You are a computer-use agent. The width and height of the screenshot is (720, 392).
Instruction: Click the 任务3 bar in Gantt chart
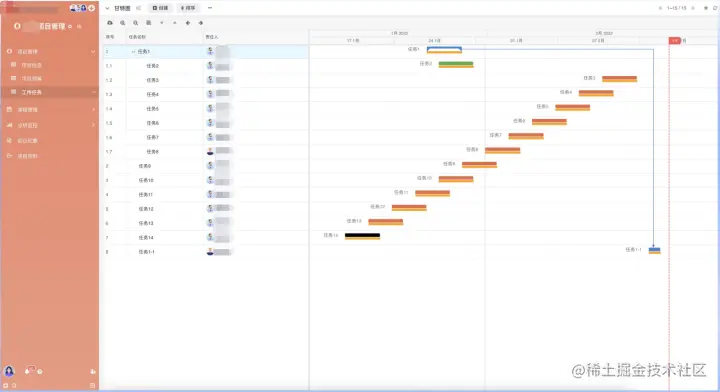pyautogui.click(x=619, y=79)
